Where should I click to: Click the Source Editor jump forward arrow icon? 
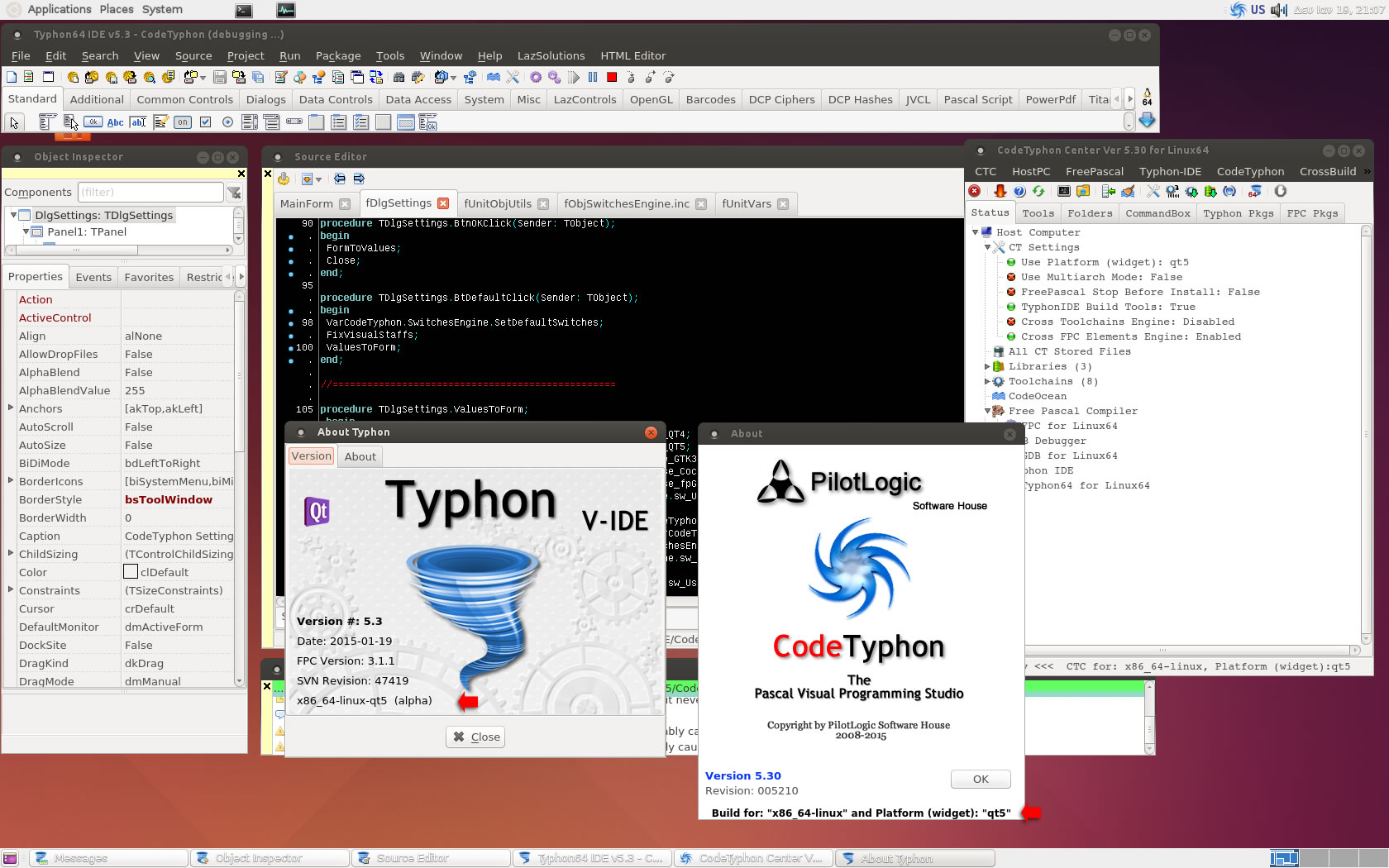359,179
